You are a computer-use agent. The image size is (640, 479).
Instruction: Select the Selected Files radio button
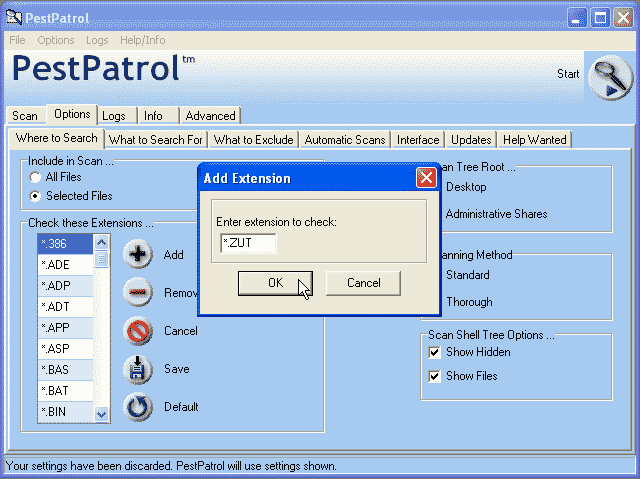tap(35, 196)
